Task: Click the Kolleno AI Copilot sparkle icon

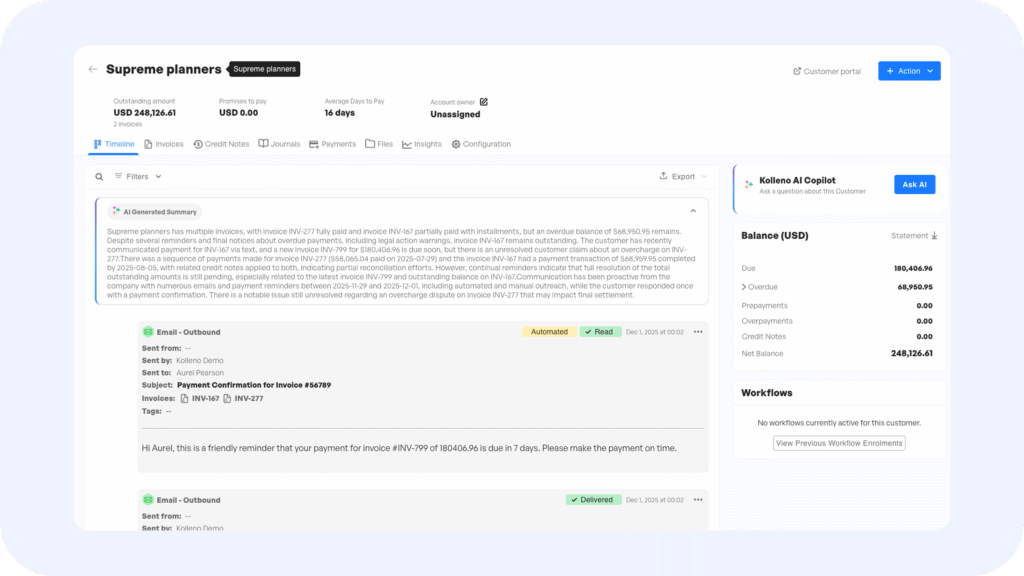Action: [748, 185]
